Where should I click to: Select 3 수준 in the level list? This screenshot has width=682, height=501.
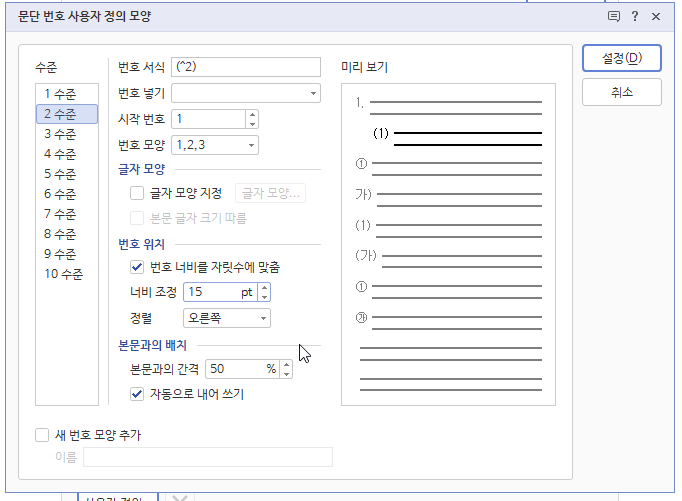pyautogui.click(x=67, y=134)
